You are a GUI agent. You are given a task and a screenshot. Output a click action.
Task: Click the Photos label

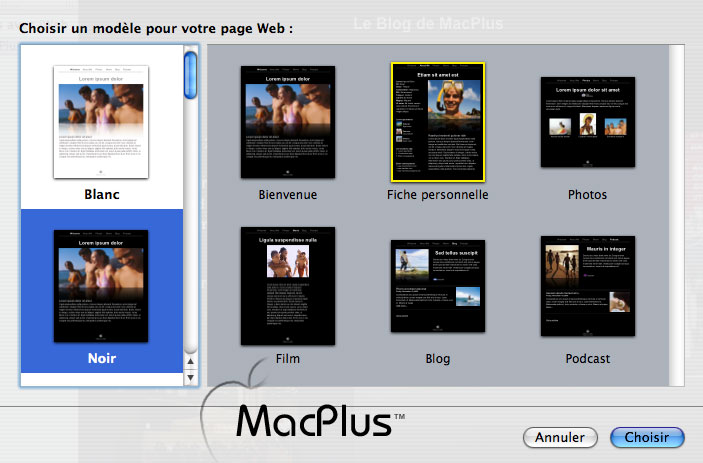click(587, 195)
